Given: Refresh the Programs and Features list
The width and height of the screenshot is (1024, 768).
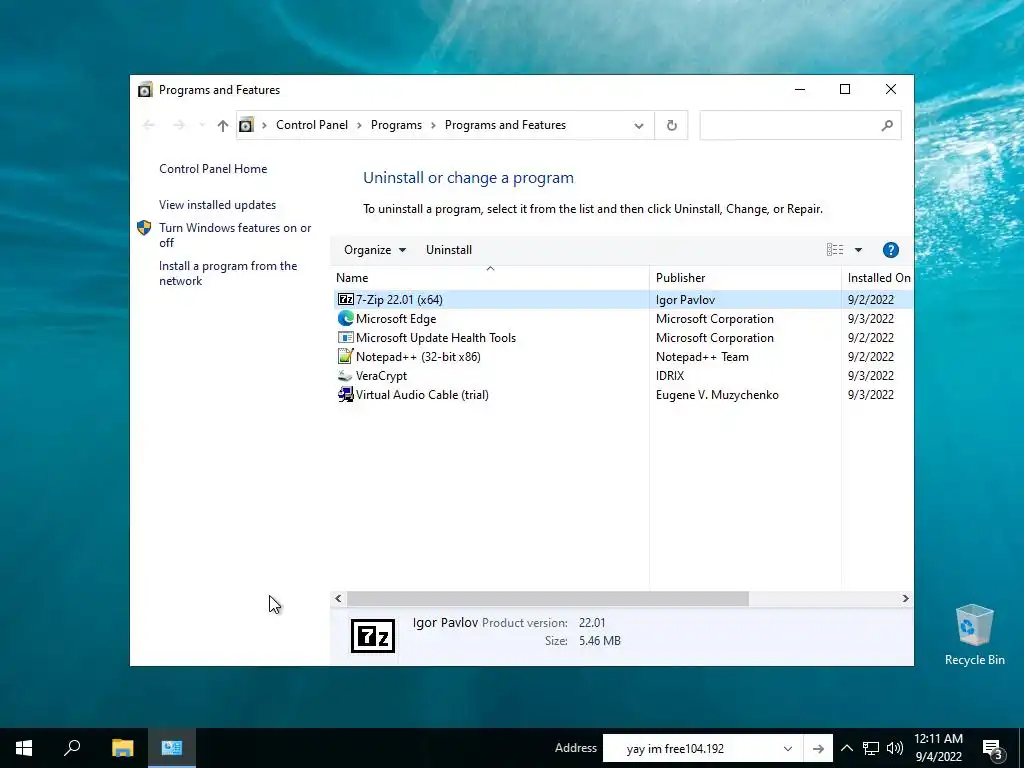Looking at the screenshot, I should point(671,125).
